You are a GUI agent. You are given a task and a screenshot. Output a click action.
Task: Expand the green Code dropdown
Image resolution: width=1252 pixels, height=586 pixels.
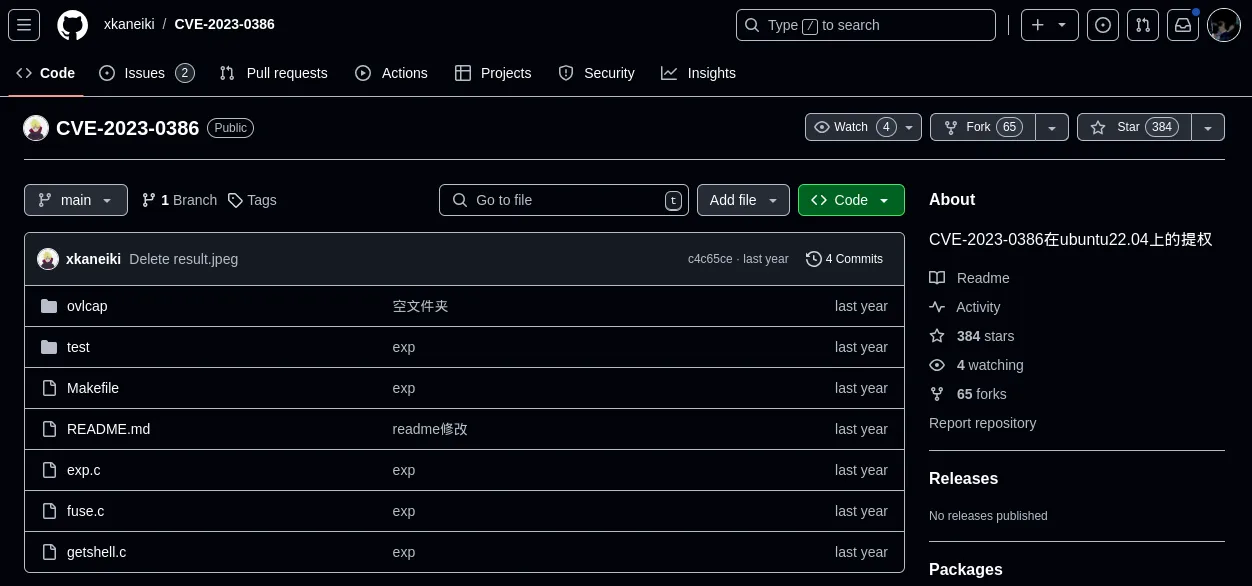(851, 200)
